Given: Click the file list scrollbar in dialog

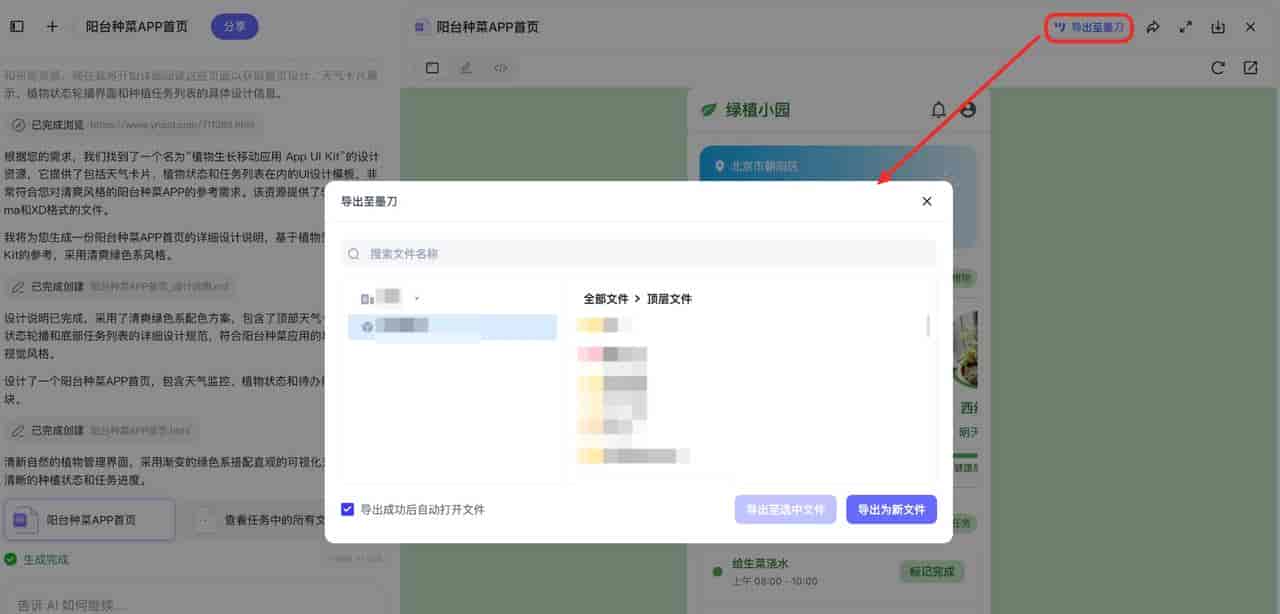Looking at the screenshot, I should point(929,325).
